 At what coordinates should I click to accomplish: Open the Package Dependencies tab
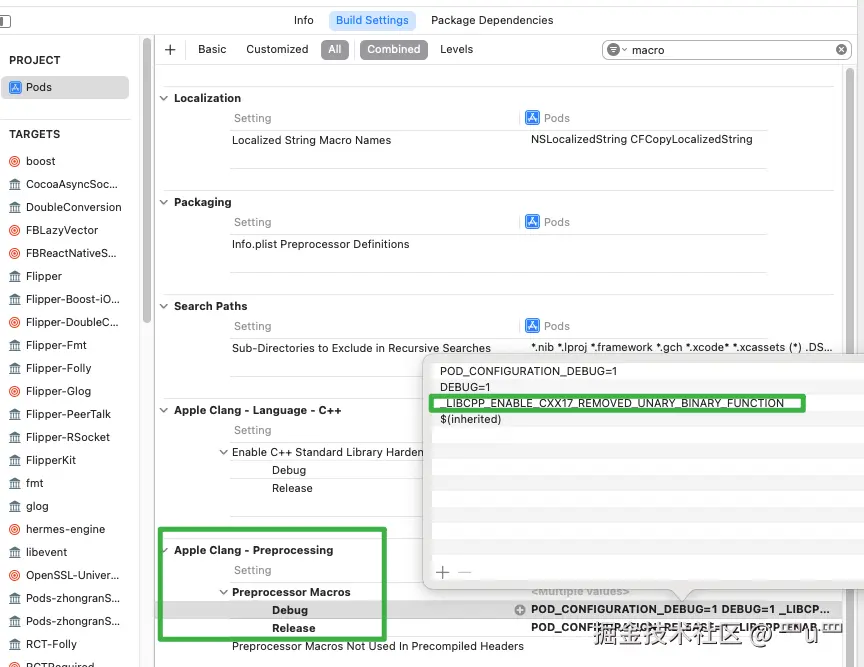(x=492, y=20)
